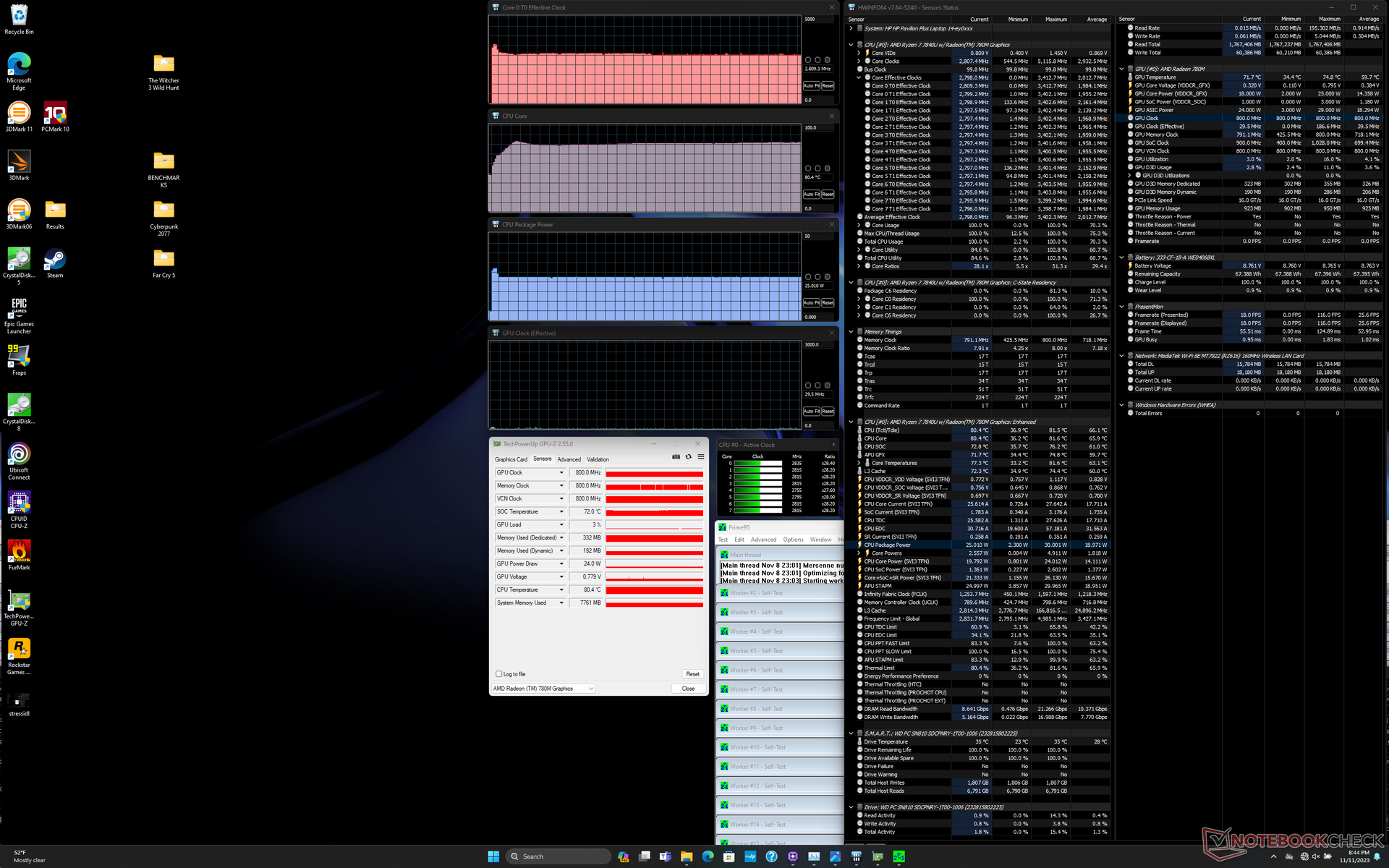Screen dimensions: 1389x868
Task: Click File Explorer icon in taskbar
Action: [687, 856]
